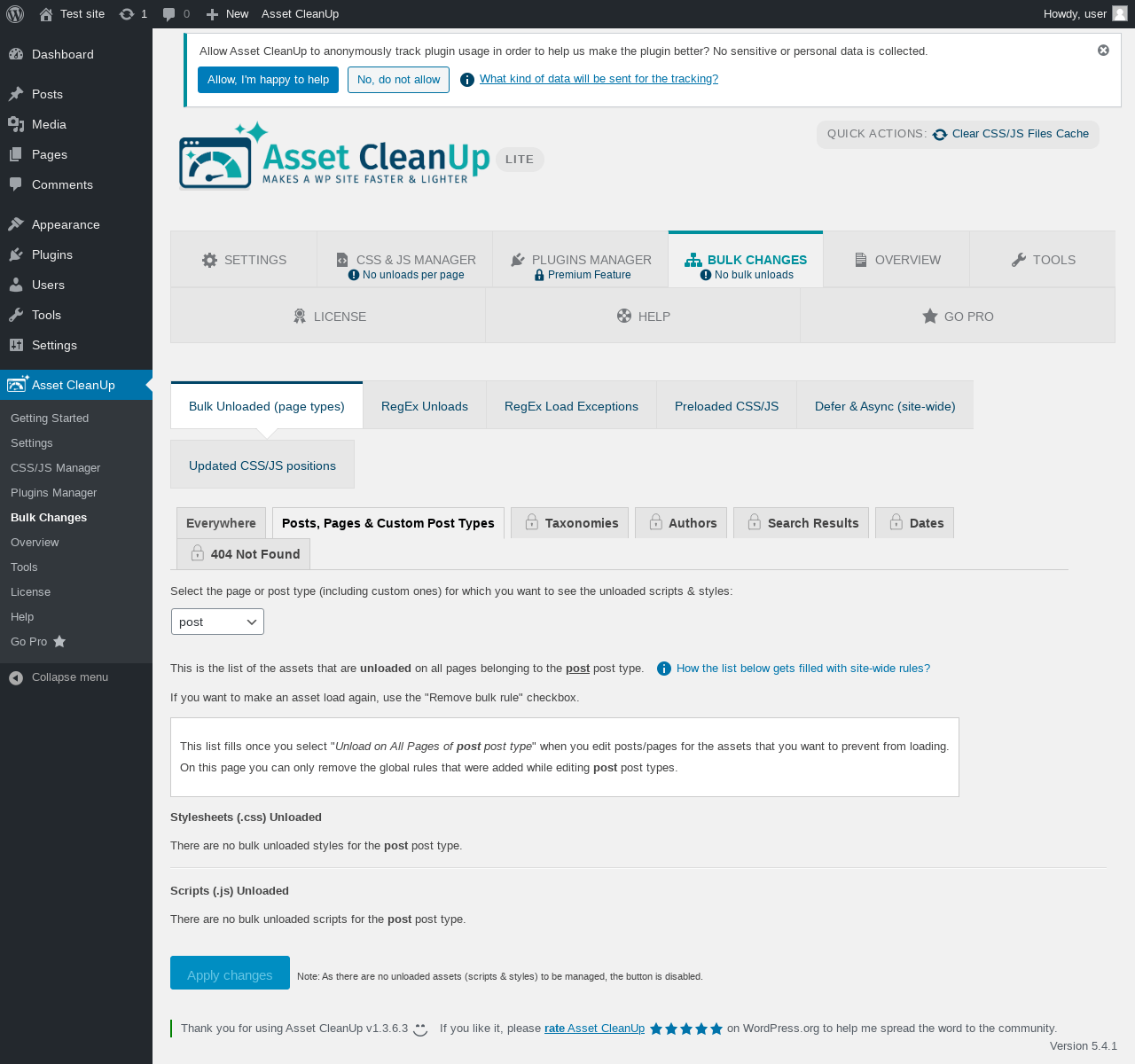1135x1064 pixels.
Task: Select the Defer & Async (site-wide) tab
Action: (x=885, y=406)
